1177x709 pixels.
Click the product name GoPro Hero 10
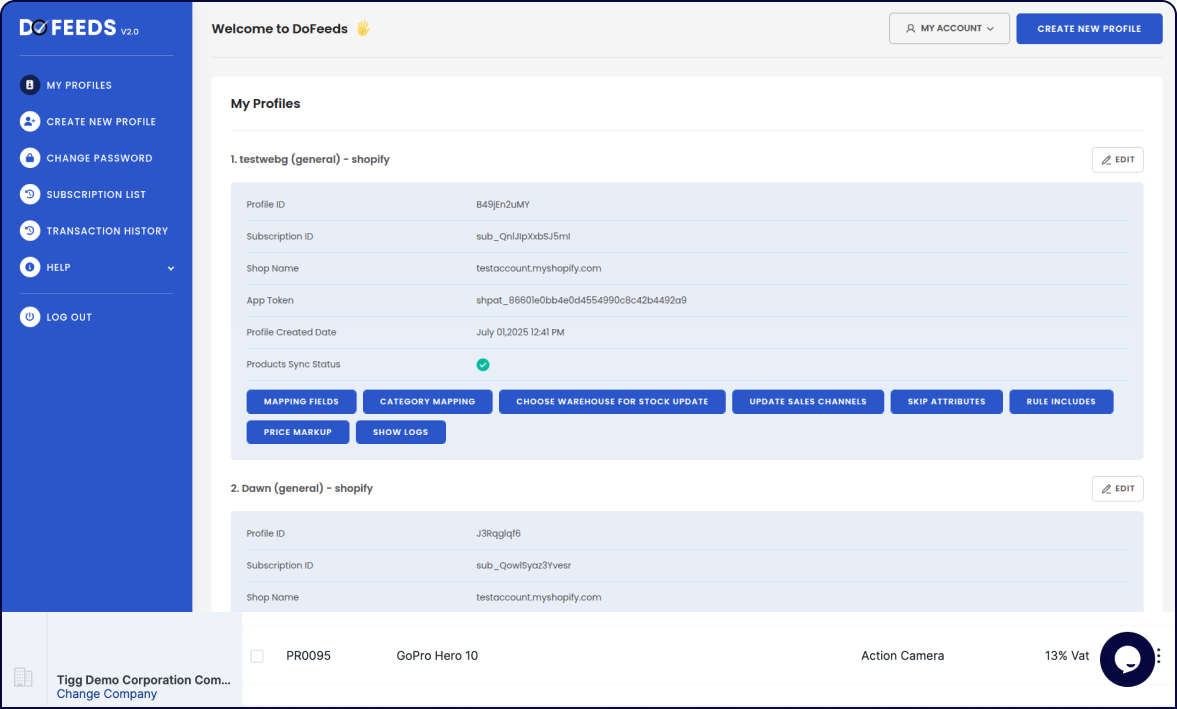pos(437,656)
